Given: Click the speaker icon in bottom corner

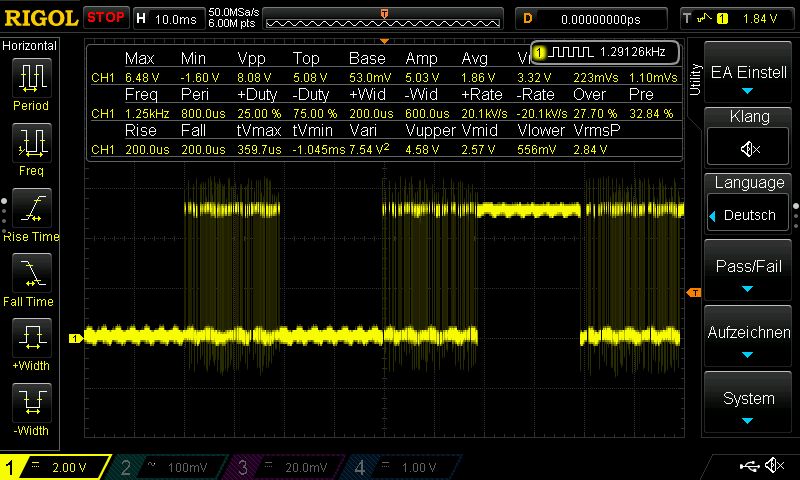Looking at the screenshot, I should tap(774, 466).
